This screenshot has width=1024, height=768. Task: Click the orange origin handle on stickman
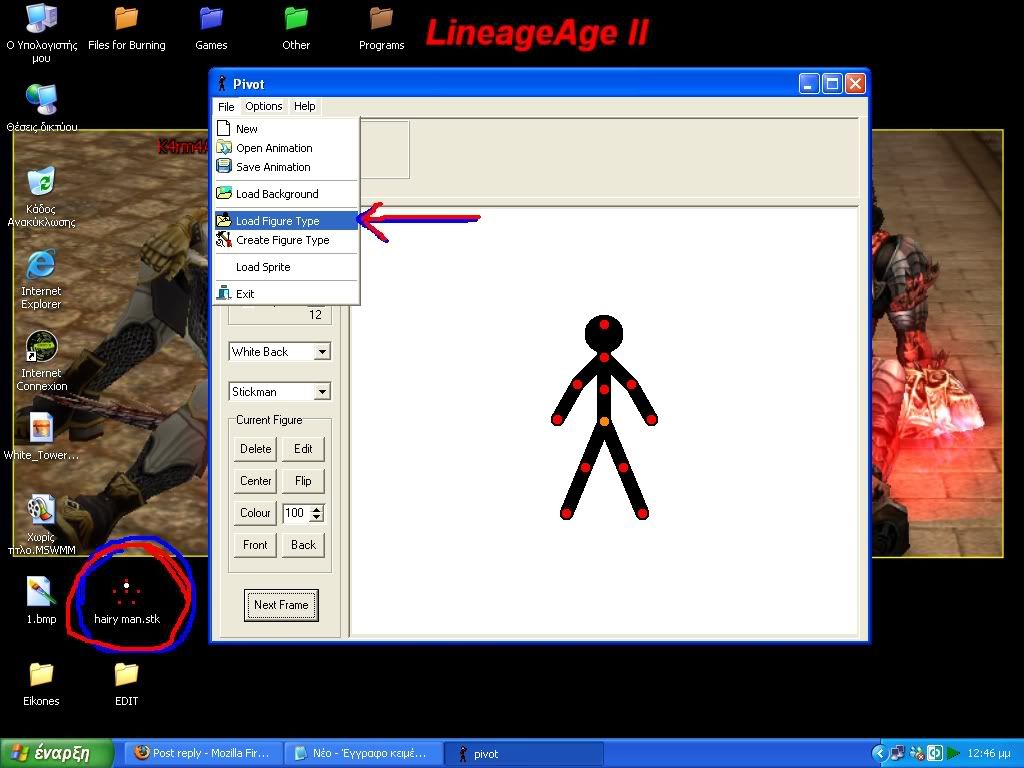[x=604, y=422]
